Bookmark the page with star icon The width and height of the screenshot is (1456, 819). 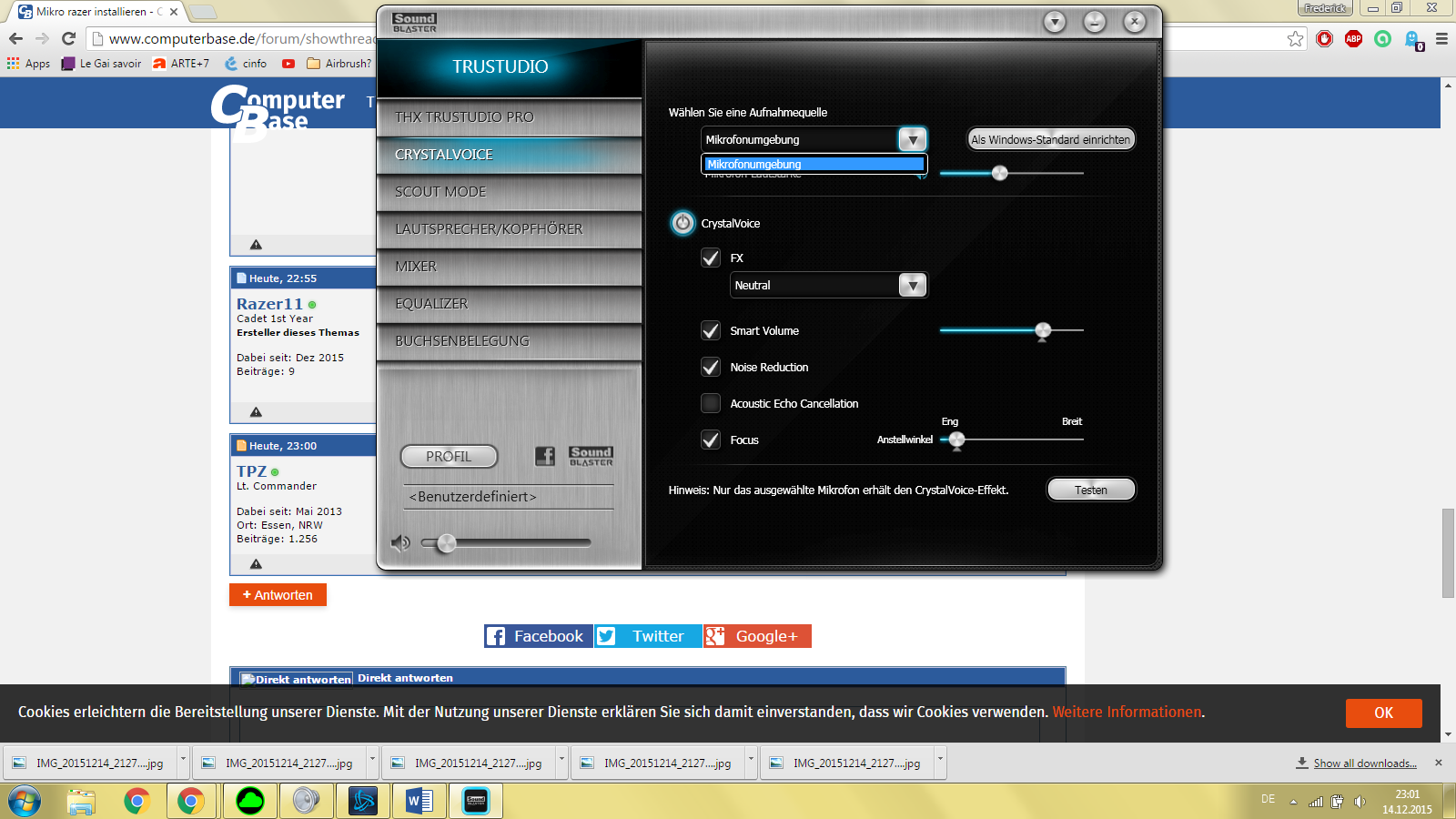(1295, 38)
